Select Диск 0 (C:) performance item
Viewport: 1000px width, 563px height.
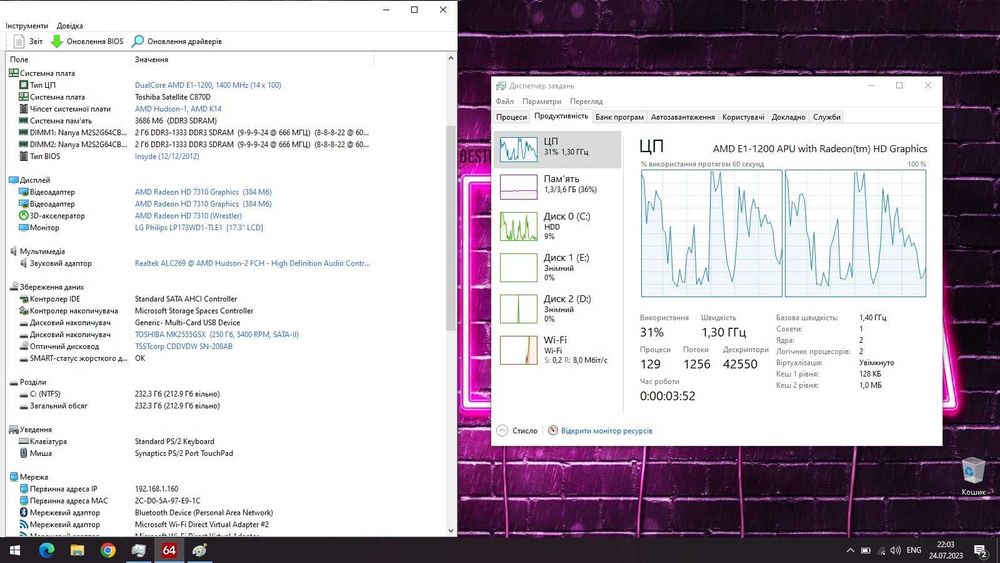[x=558, y=226]
